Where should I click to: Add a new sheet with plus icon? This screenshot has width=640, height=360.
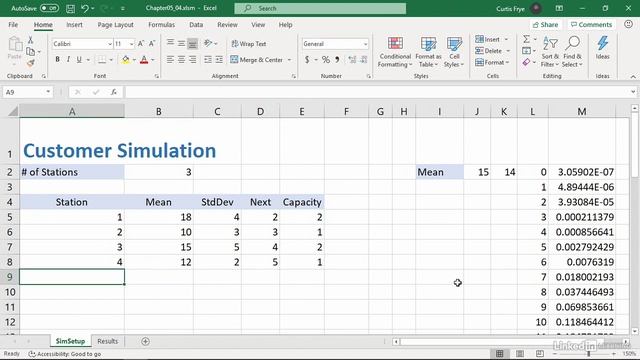pyautogui.click(x=145, y=341)
